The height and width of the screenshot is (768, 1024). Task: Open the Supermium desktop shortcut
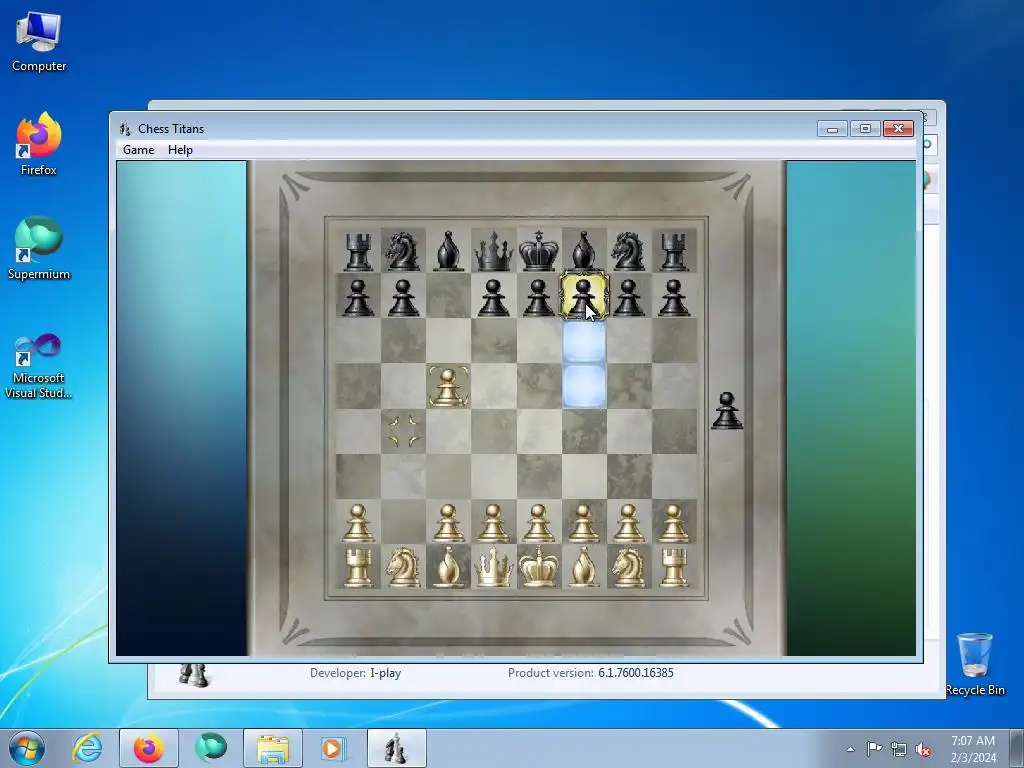click(x=39, y=248)
